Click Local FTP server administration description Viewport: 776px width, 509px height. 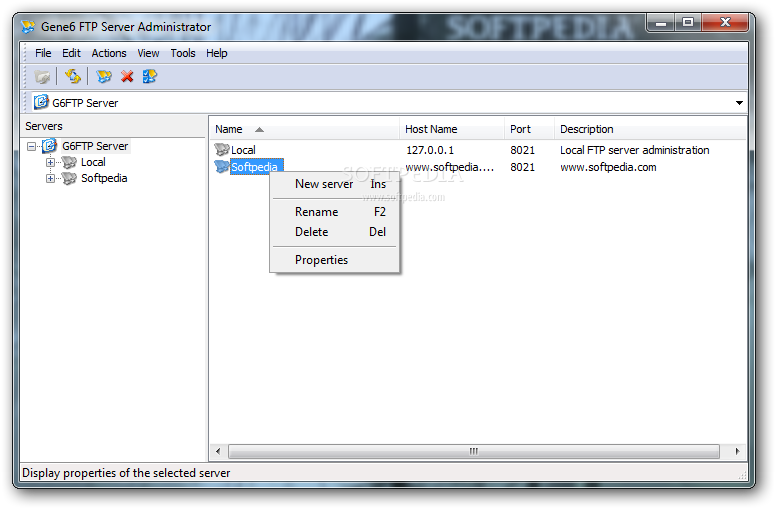(634, 150)
